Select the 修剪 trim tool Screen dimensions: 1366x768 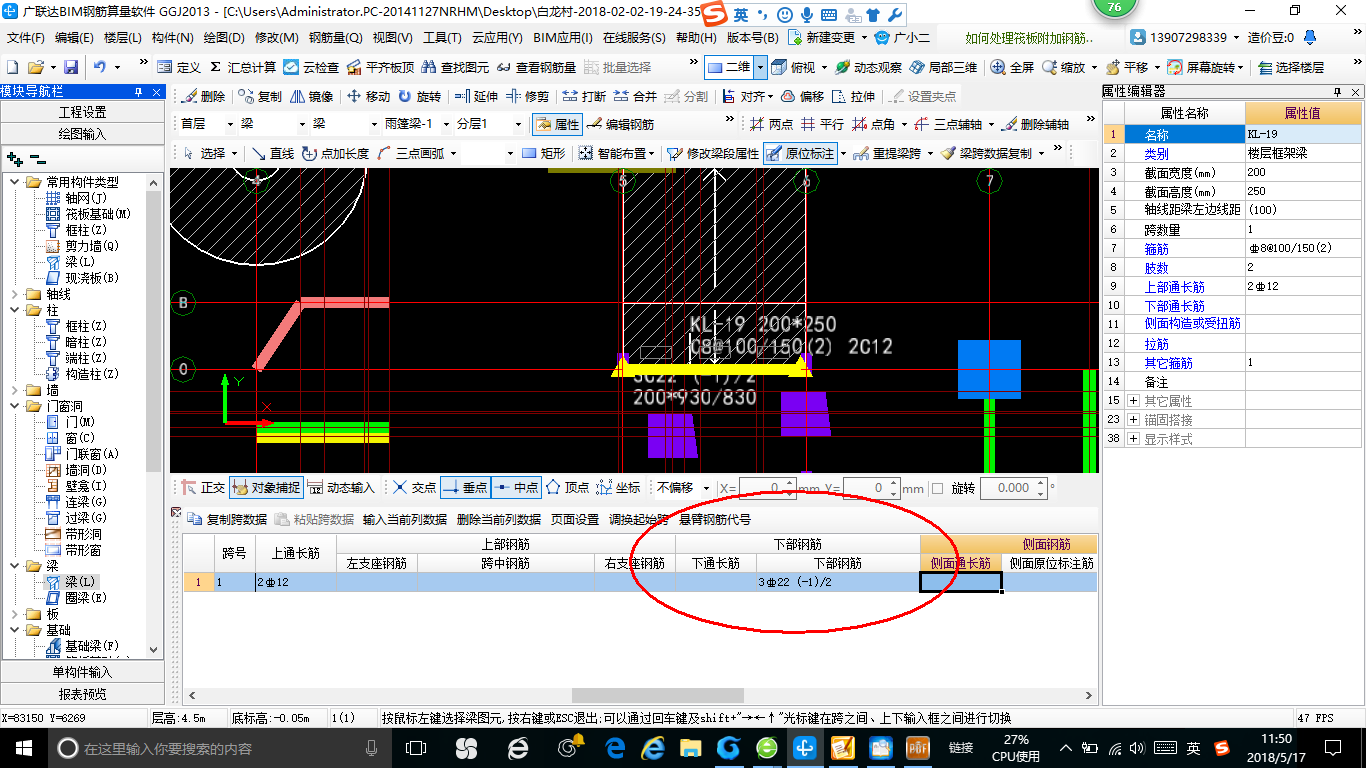pos(527,96)
